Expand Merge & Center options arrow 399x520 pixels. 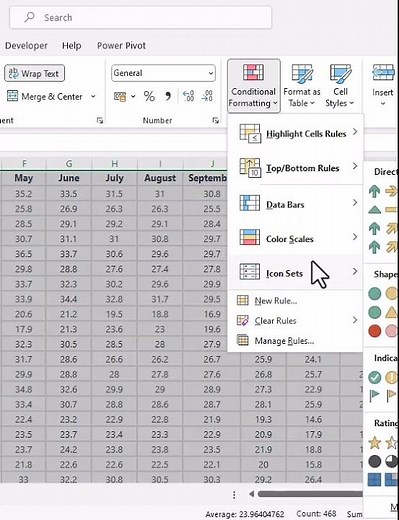[x=93, y=97]
